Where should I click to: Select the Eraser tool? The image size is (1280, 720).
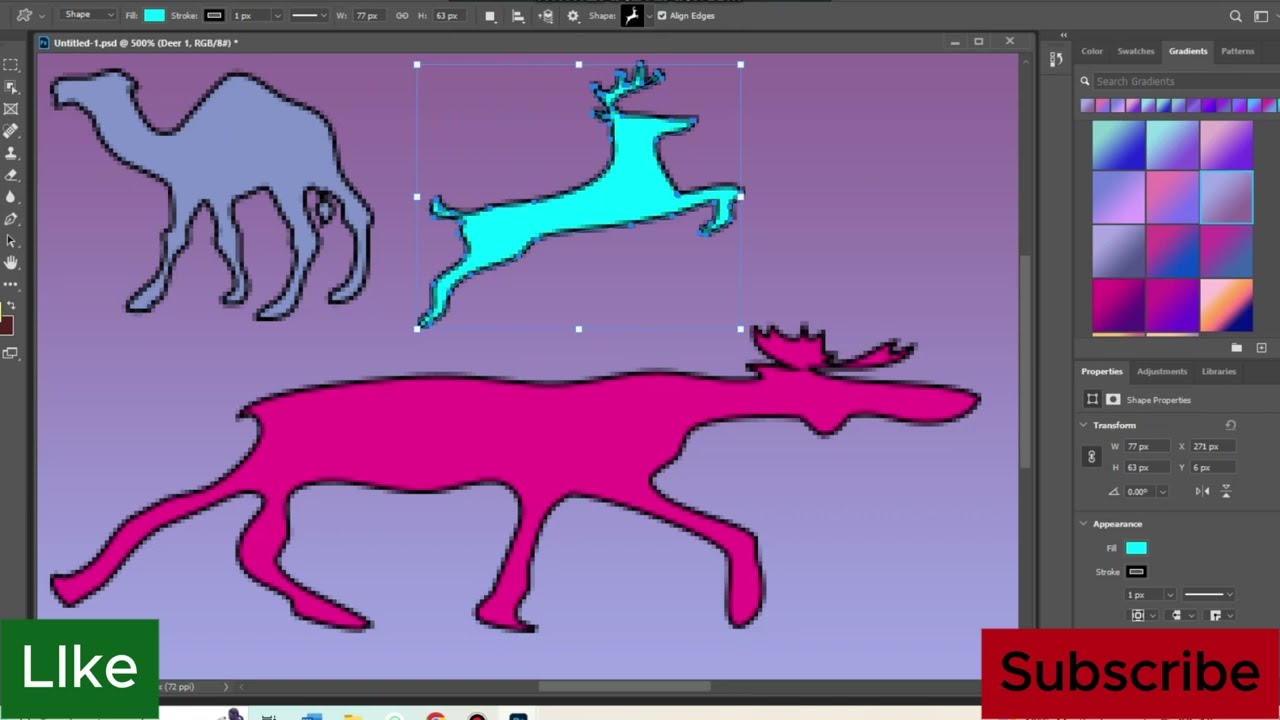[x=11, y=175]
